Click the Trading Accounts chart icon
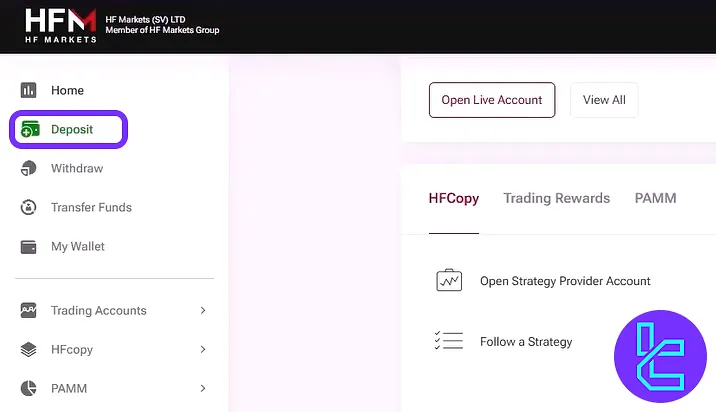716x412 pixels. point(28,310)
